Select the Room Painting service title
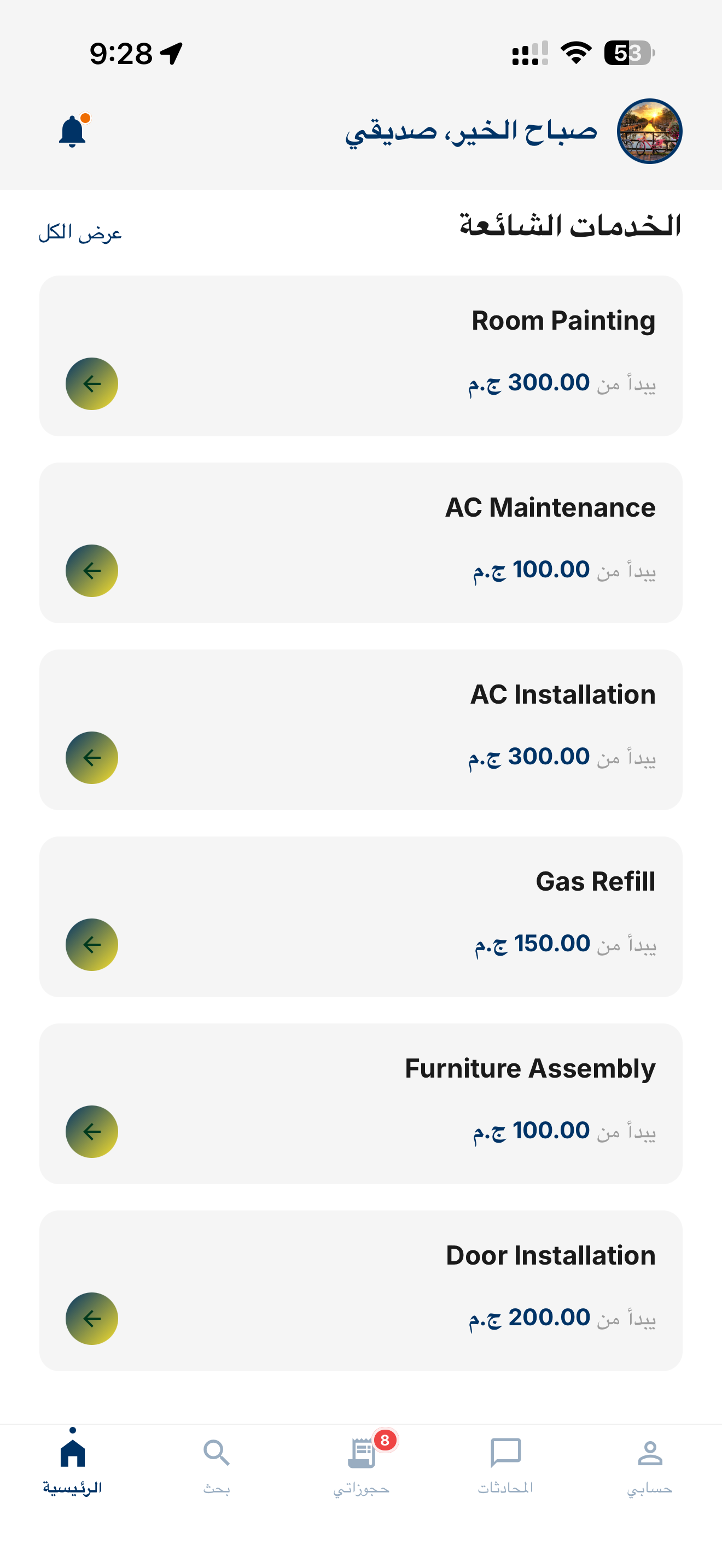 click(563, 321)
